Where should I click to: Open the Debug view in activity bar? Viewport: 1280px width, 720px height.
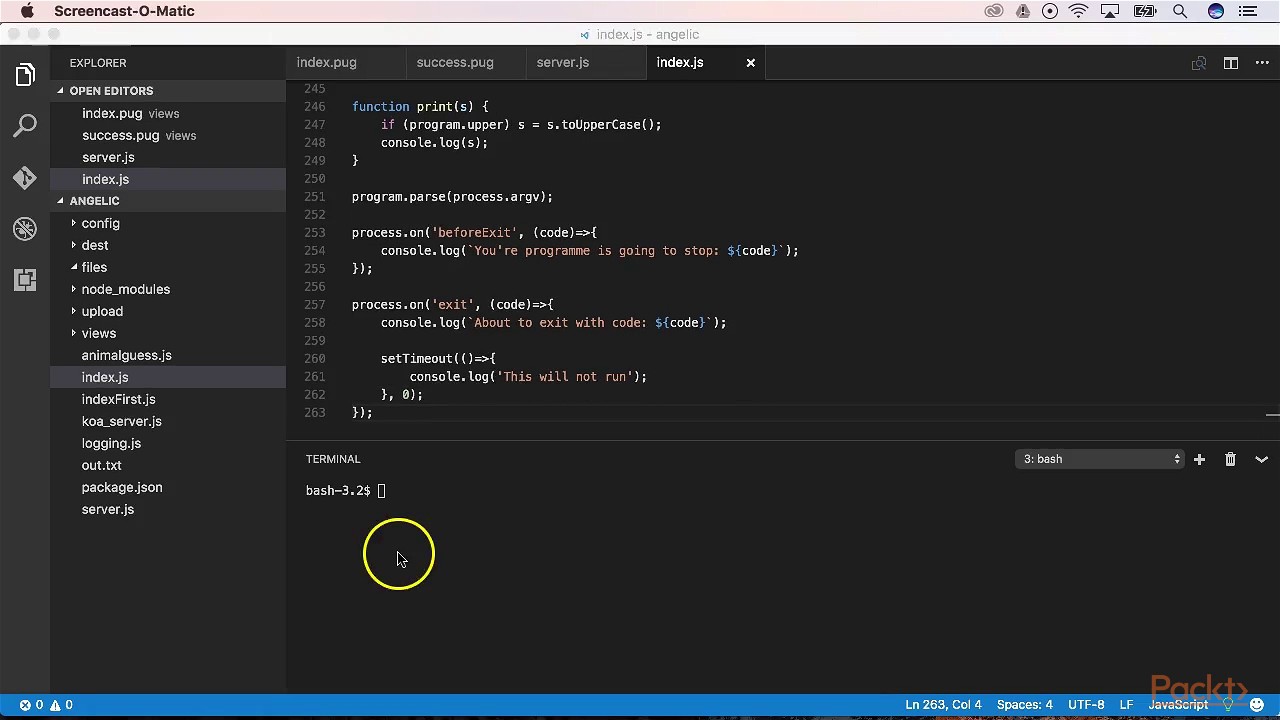tap(25, 229)
